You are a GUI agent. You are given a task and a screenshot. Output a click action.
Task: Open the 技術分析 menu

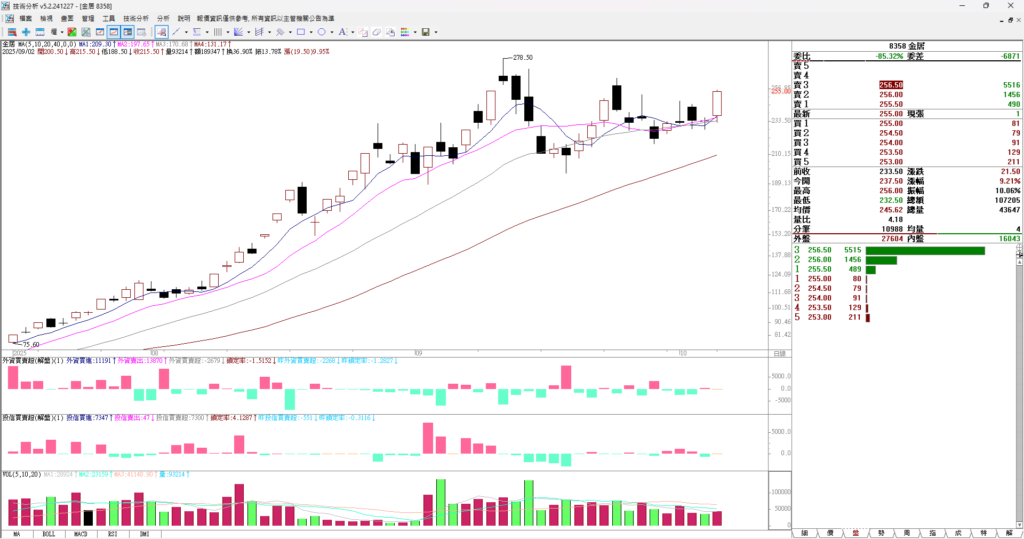135,18
